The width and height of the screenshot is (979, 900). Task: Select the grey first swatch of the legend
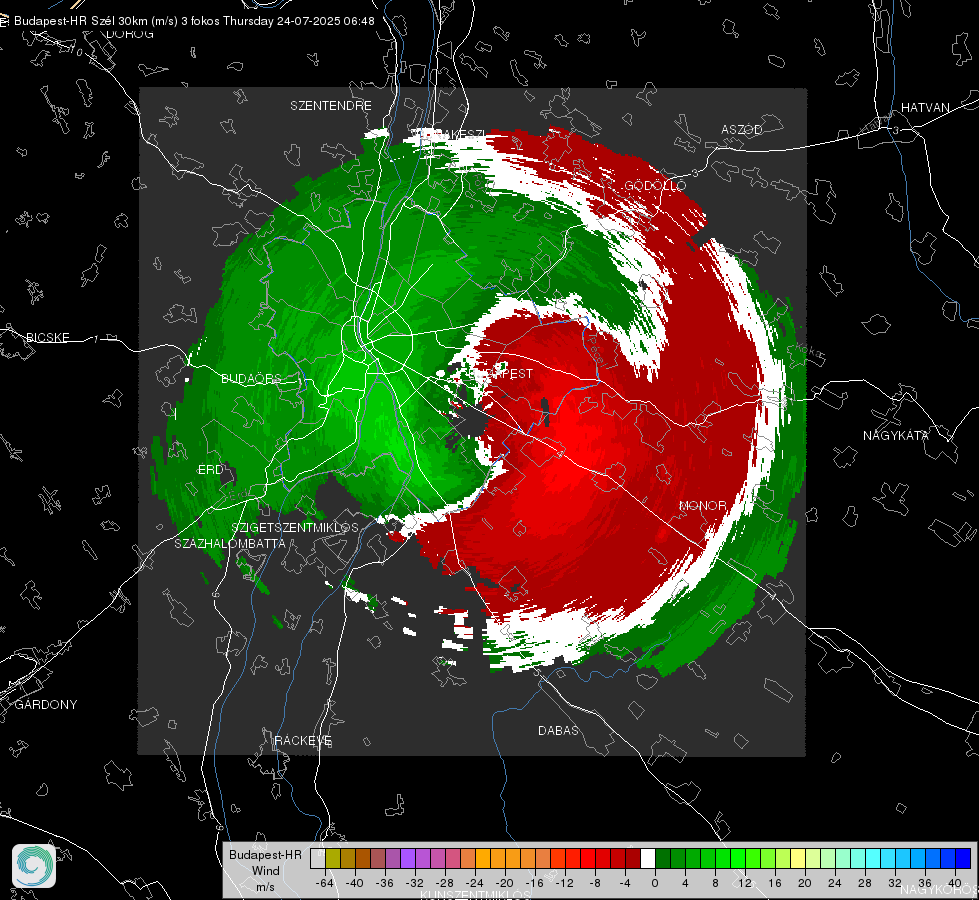coord(318,859)
